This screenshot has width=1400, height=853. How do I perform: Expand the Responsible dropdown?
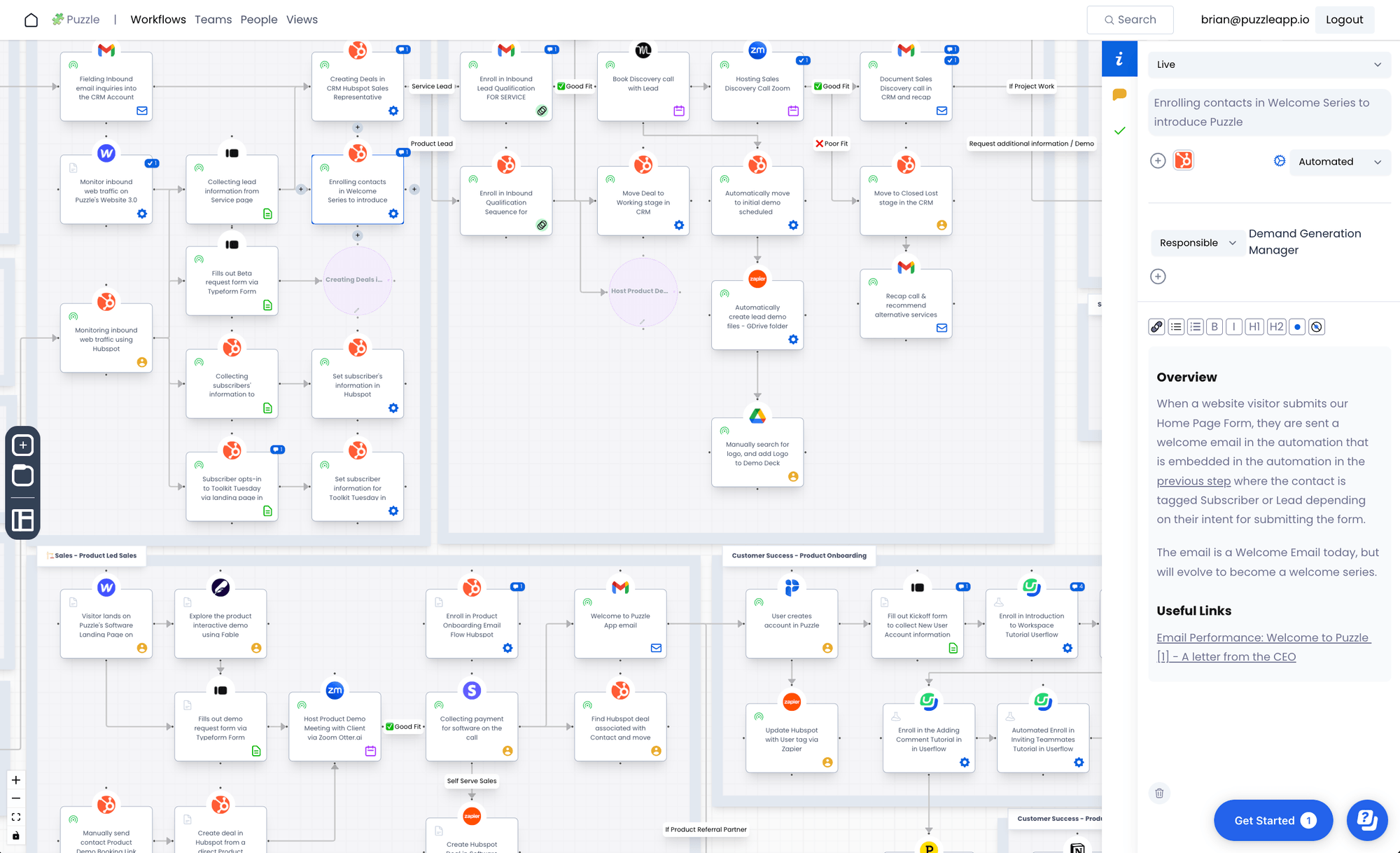point(1198,242)
